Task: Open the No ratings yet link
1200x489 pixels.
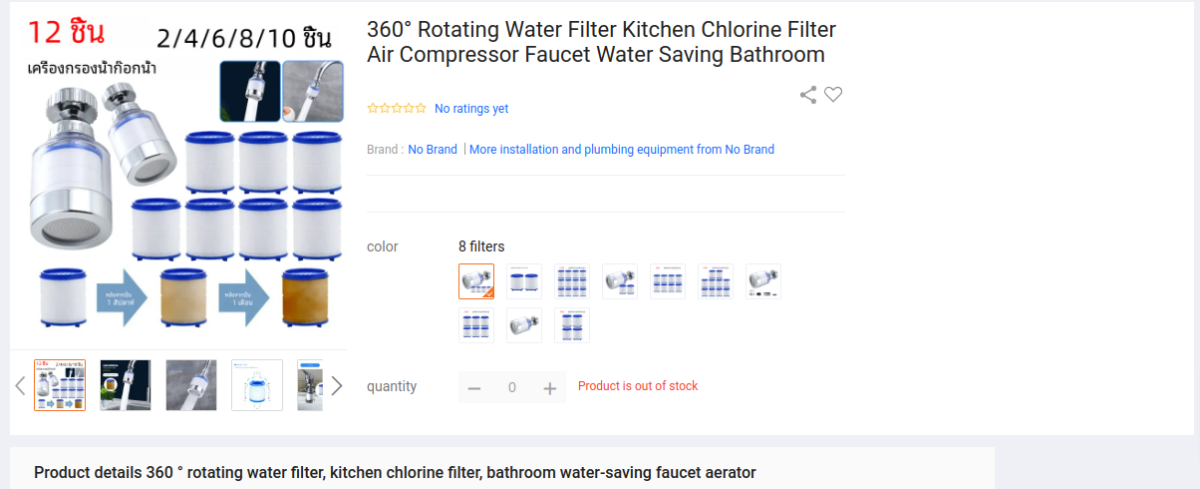Action: pyautogui.click(x=471, y=108)
